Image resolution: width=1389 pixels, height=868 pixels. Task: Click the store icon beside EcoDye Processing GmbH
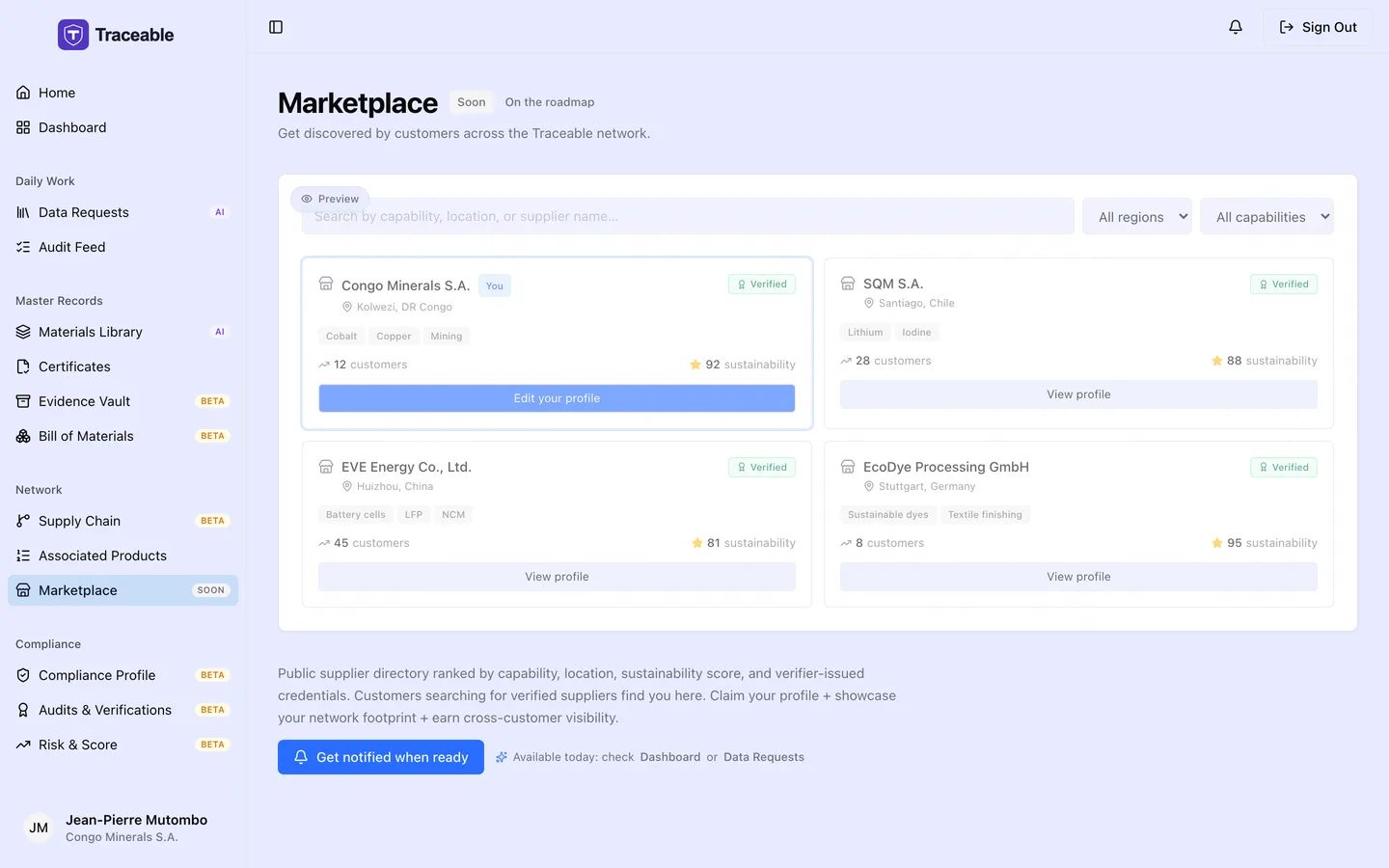point(848,467)
